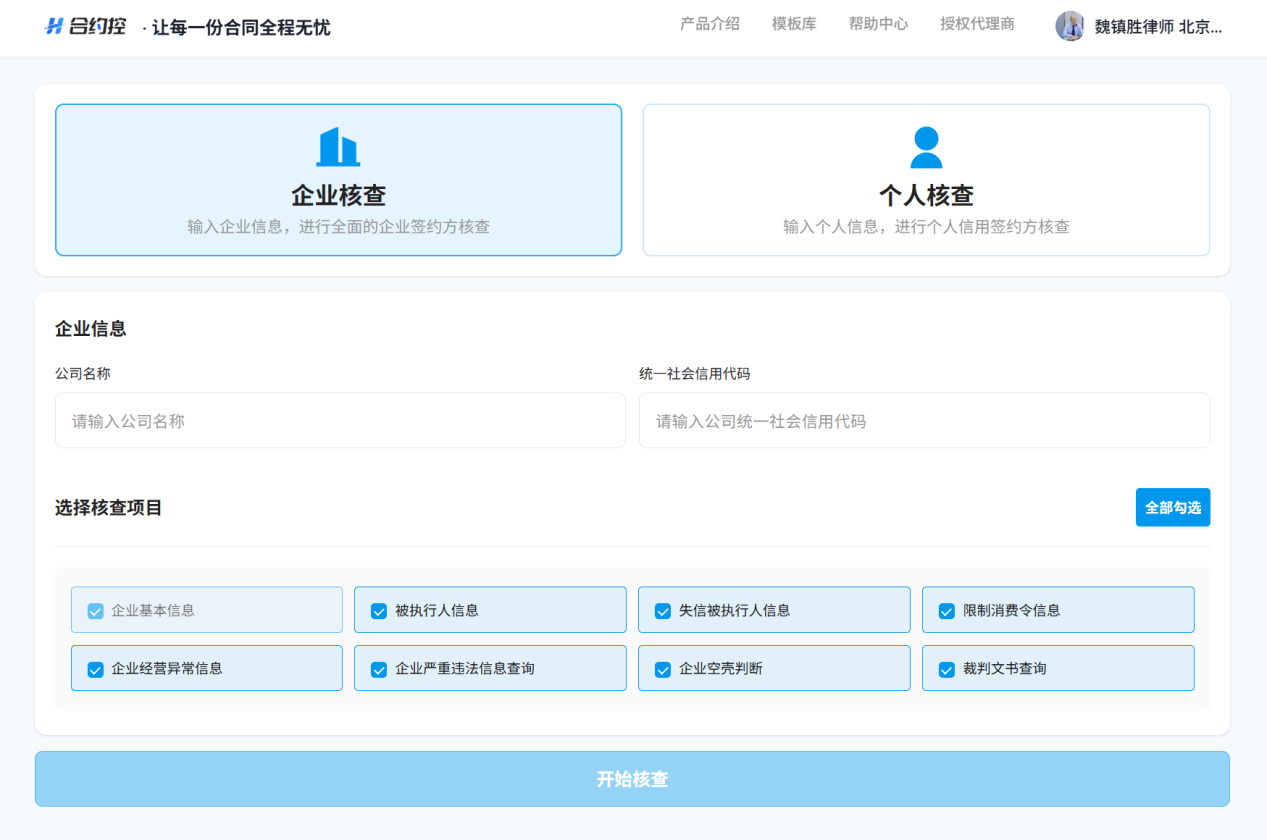The image size is (1267, 840).
Task: Select the 企业核查 tab heading
Action: pyautogui.click(x=338, y=195)
